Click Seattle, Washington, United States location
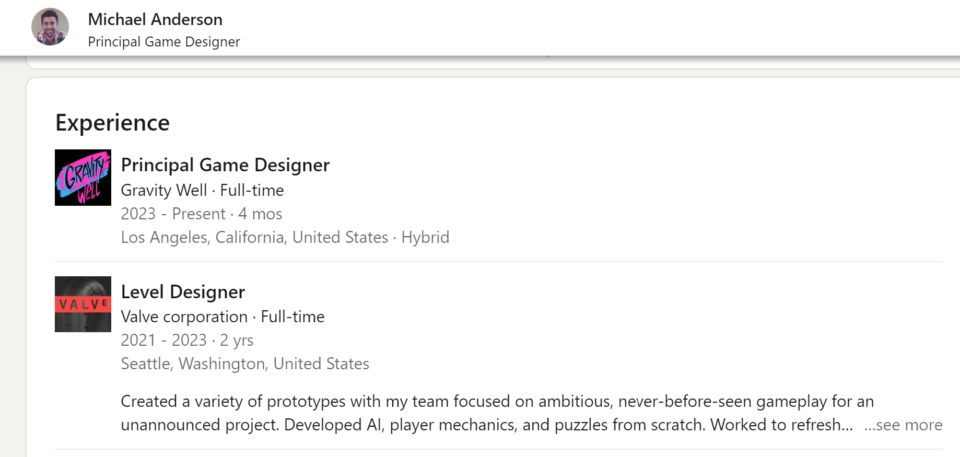 245,364
